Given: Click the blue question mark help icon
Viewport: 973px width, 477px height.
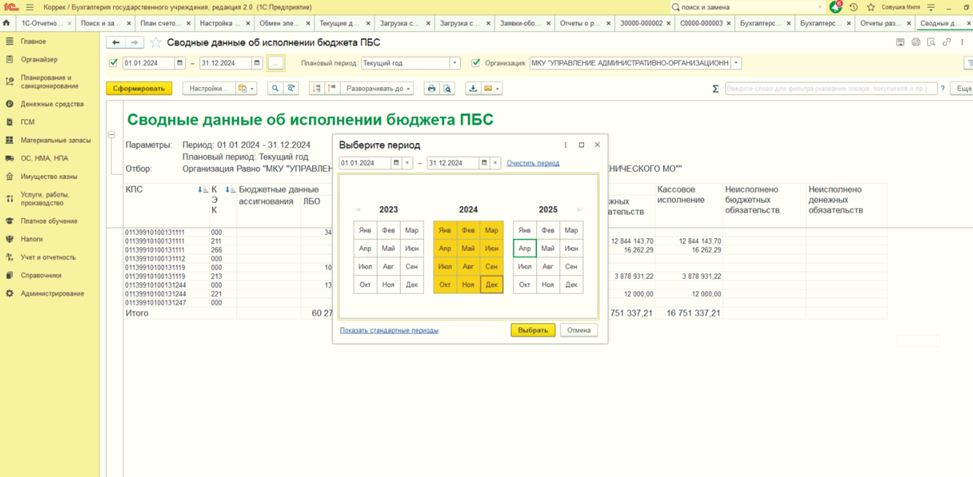Looking at the screenshot, I should [x=942, y=89].
